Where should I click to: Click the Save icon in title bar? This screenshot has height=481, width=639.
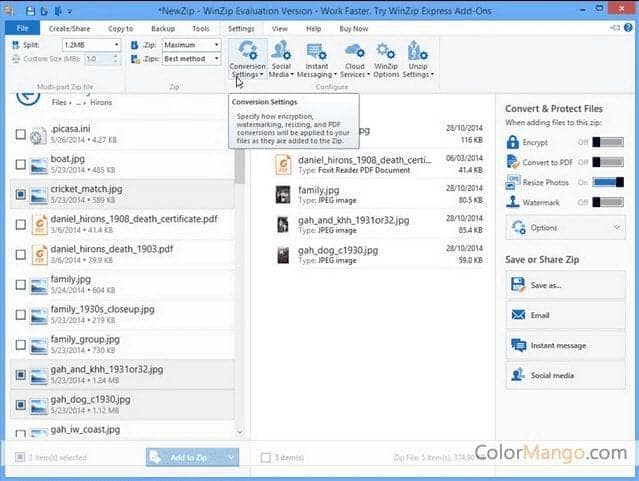click(x=30, y=11)
